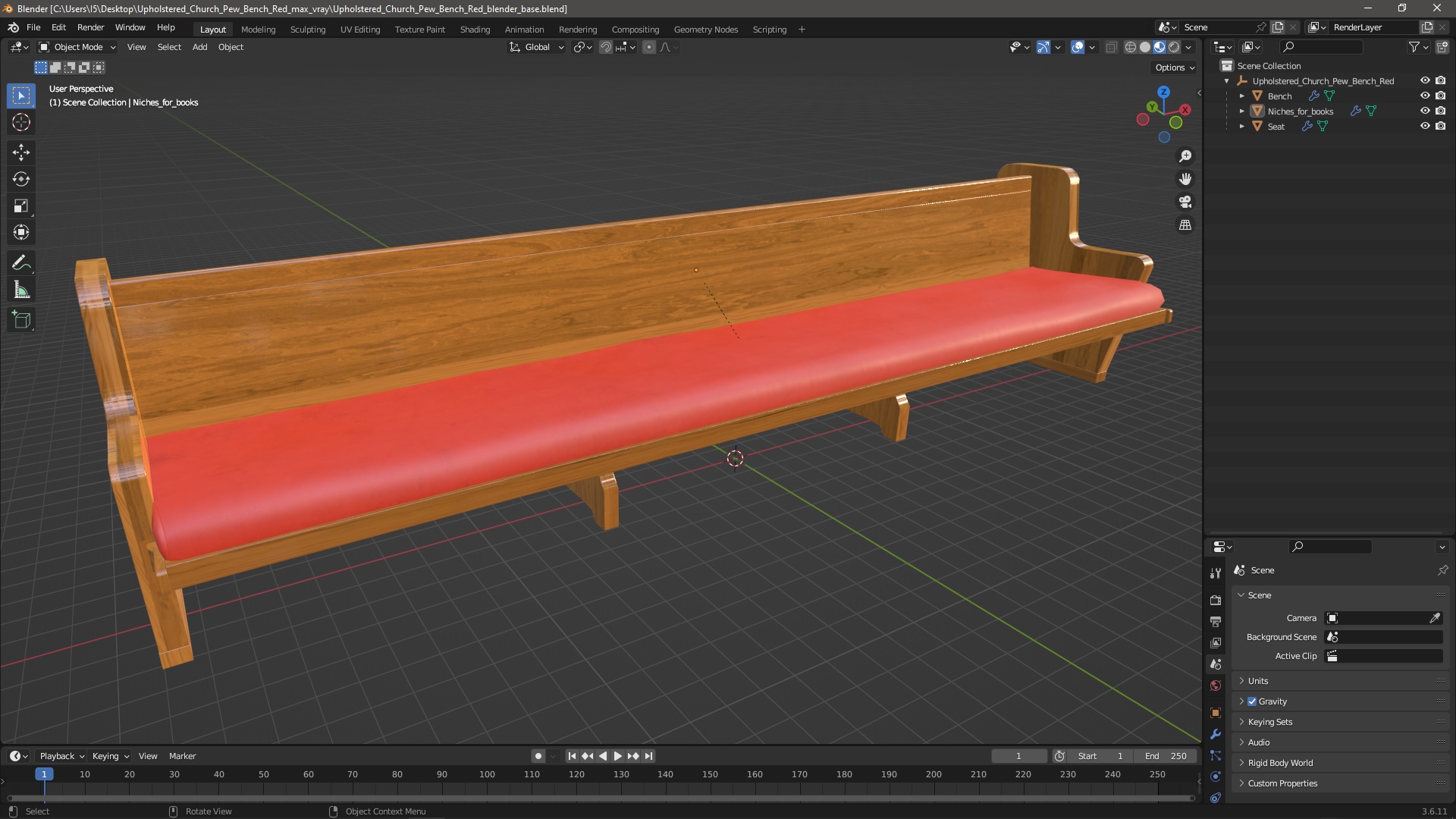
Task: Open the viewport Add menu
Action: pos(199,47)
